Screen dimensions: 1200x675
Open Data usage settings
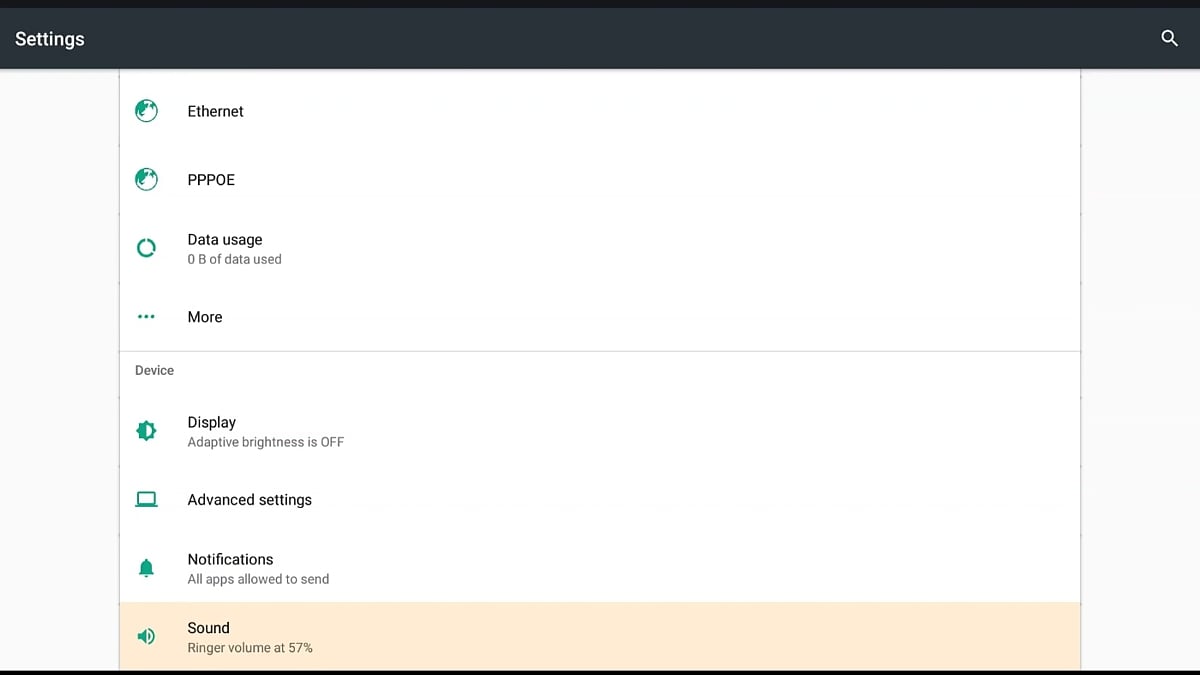click(225, 240)
